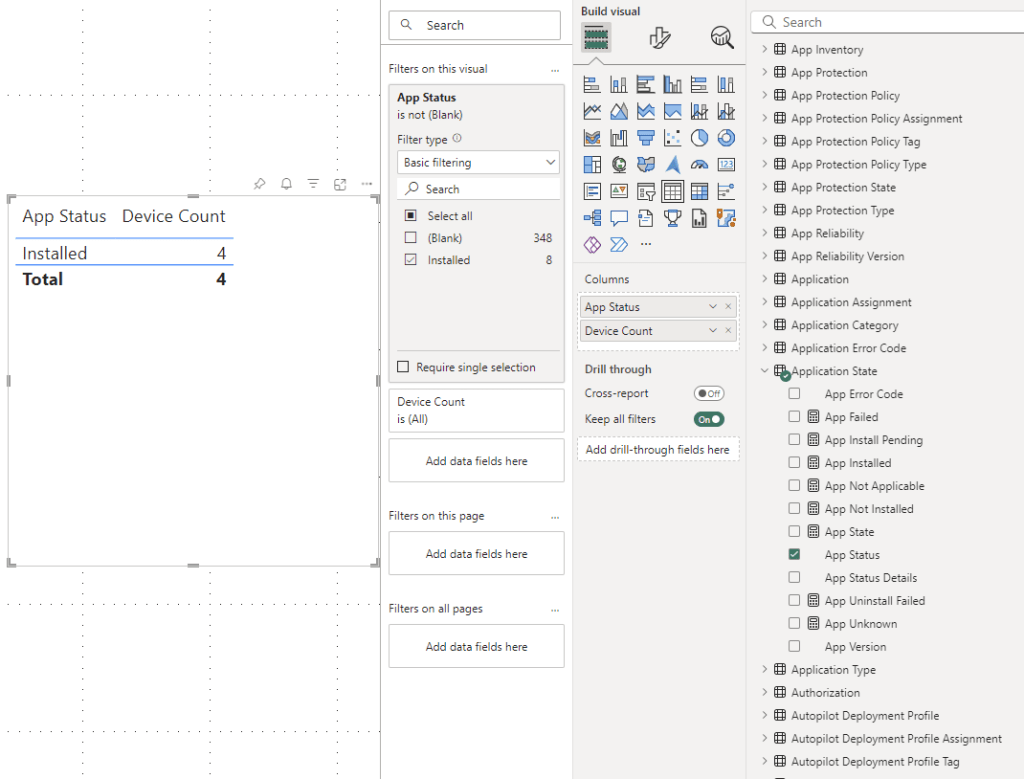The width and height of the screenshot is (1024, 779).
Task: Expand the App Inventory table
Action: pos(764,49)
